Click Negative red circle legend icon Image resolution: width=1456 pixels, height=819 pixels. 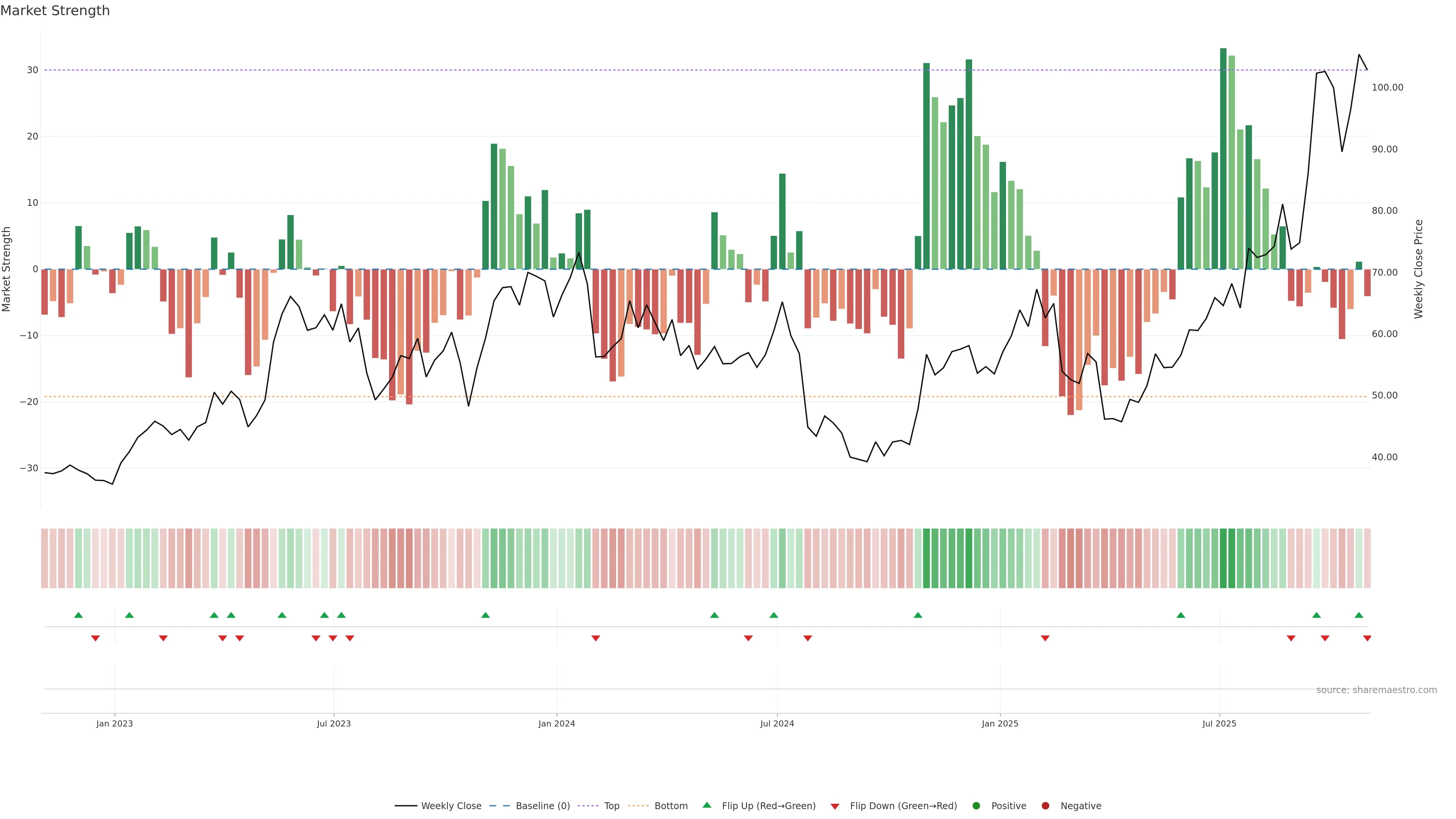pos(1045,806)
